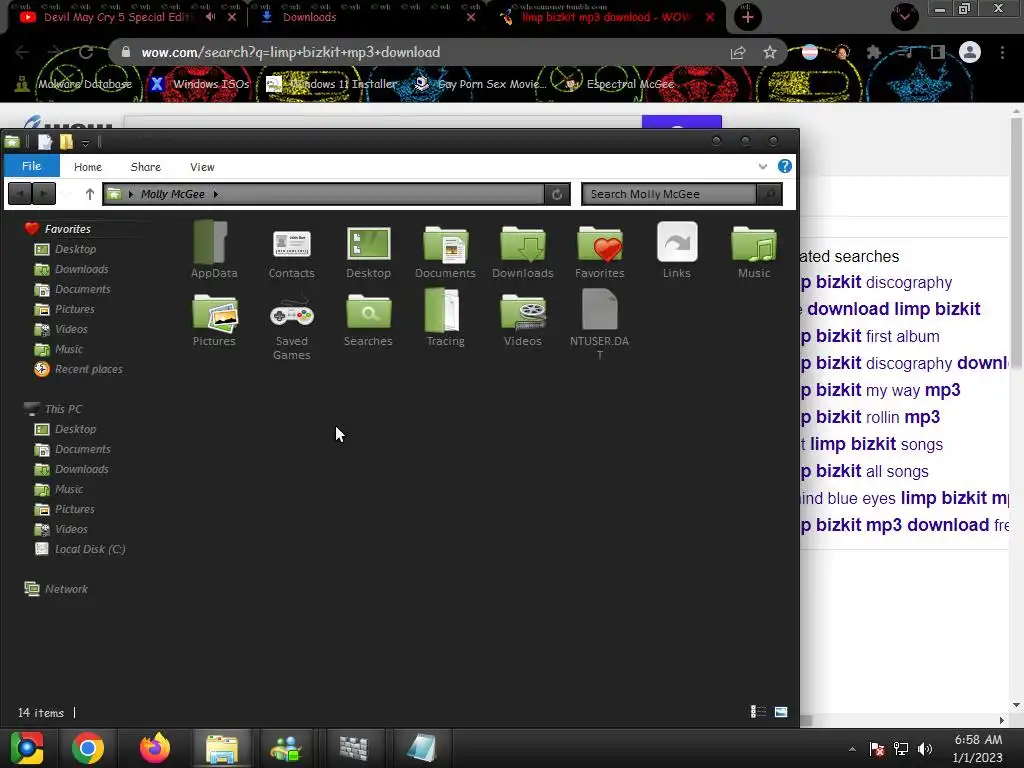The height and width of the screenshot is (768, 1024).
Task: Click the Explorer back arrow
Action: (20, 194)
